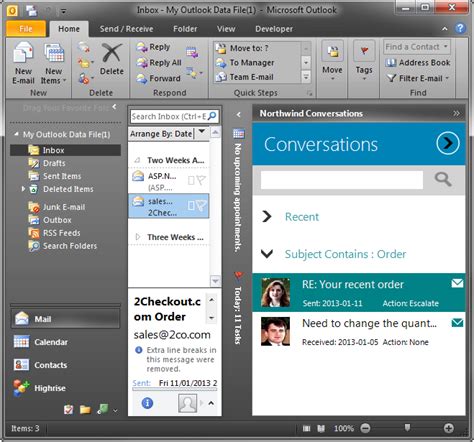Screen dimensions: 474x442
Task: Select the Inbox folder
Action: [65, 150]
